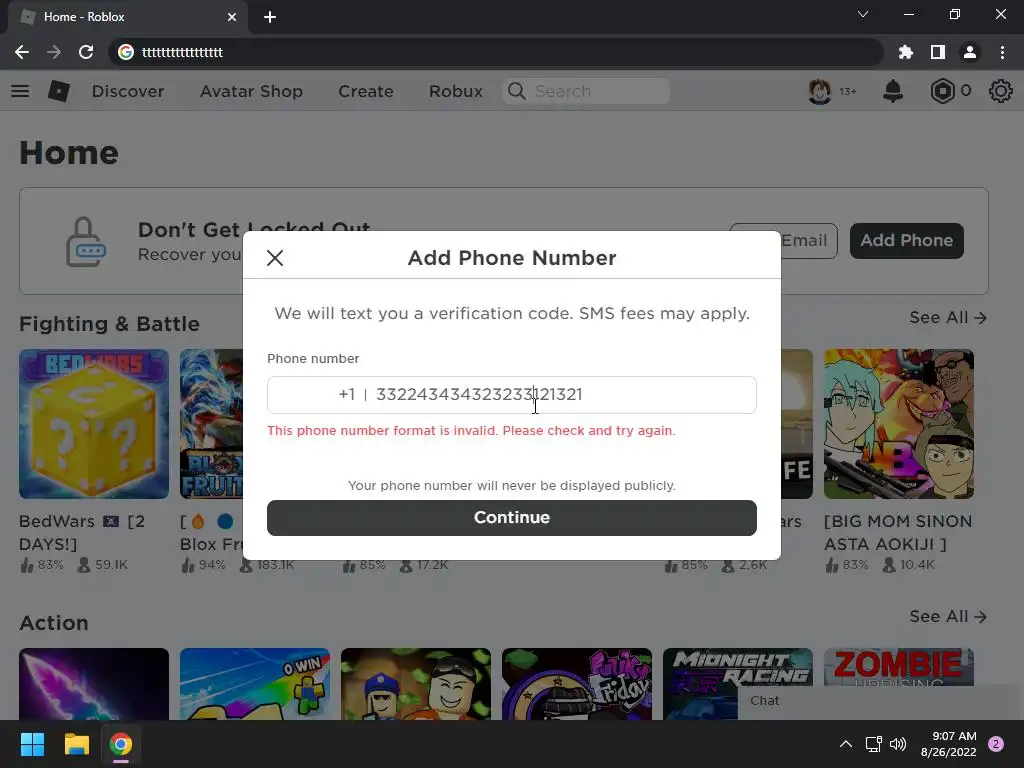
Task: Open a new browser tab
Action: (270, 17)
